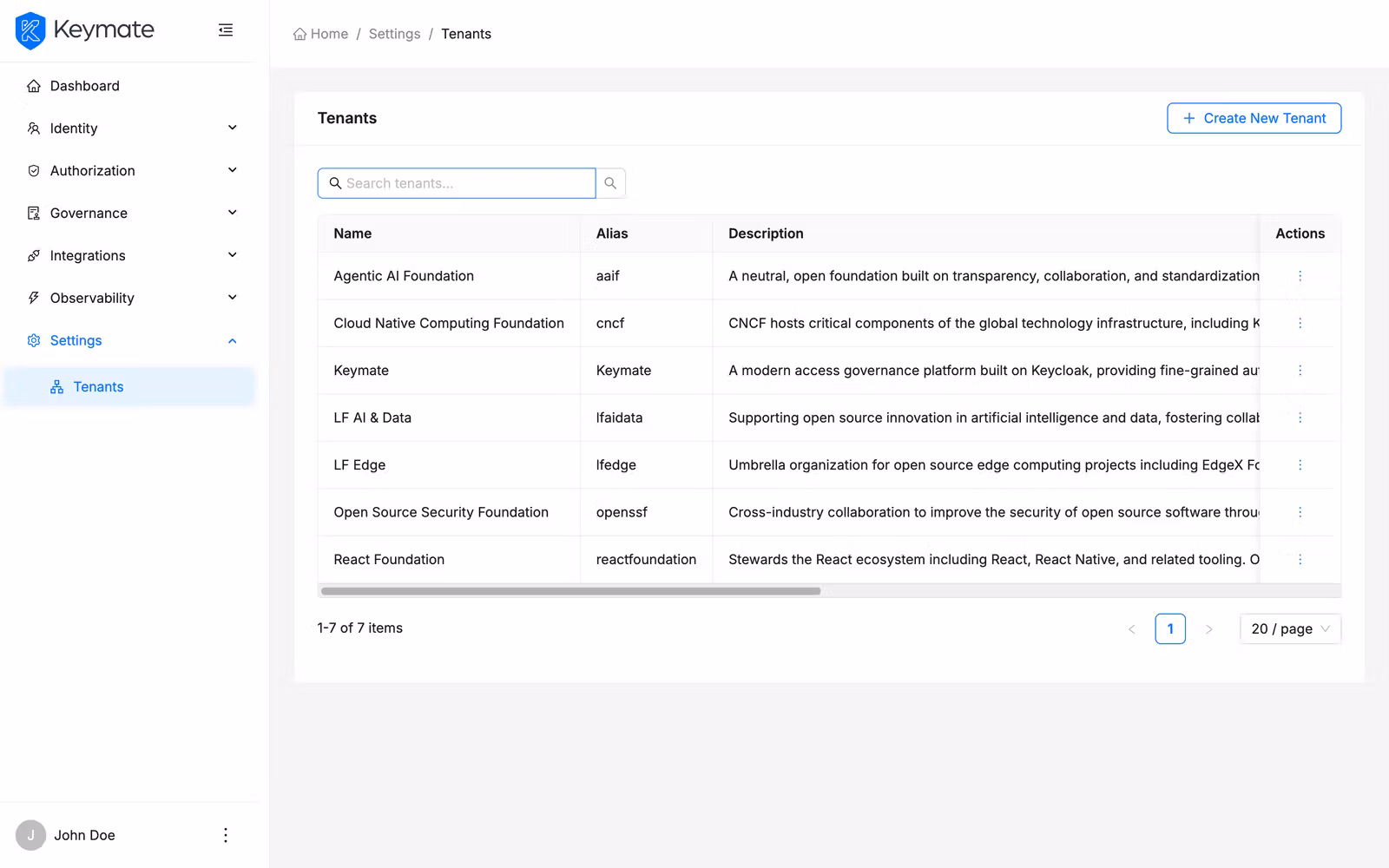Click the search magnifier icon button
This screenshot has width=1389, height=868.
[x=610, y=182]
